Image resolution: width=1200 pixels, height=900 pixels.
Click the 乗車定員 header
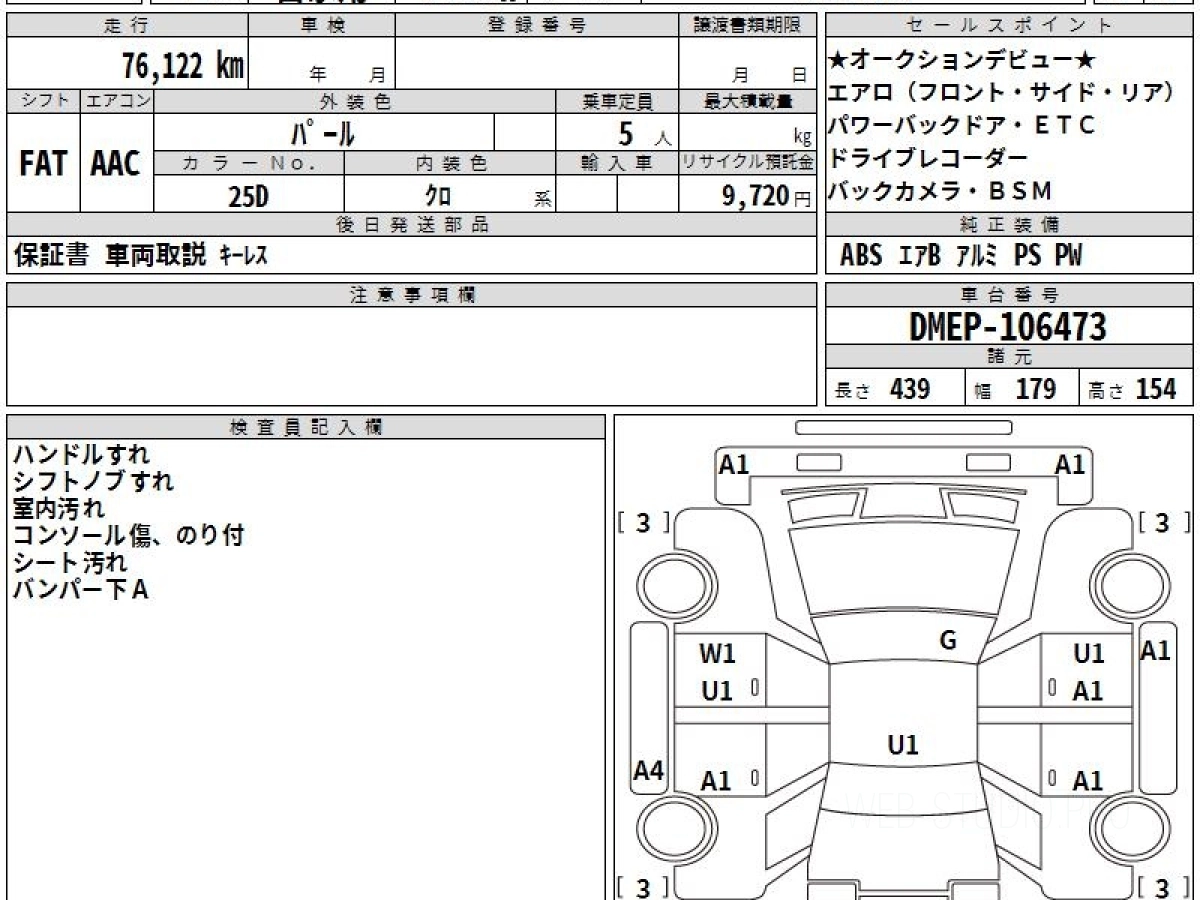pyautogui.click(x=617, y=101)
